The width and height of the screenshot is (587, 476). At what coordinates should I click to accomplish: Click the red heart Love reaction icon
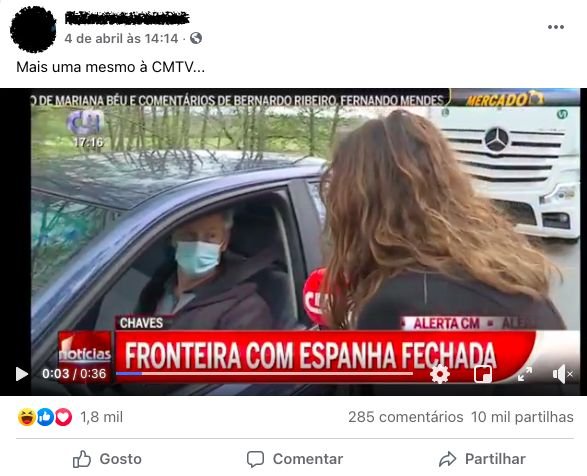click(63, 417)
